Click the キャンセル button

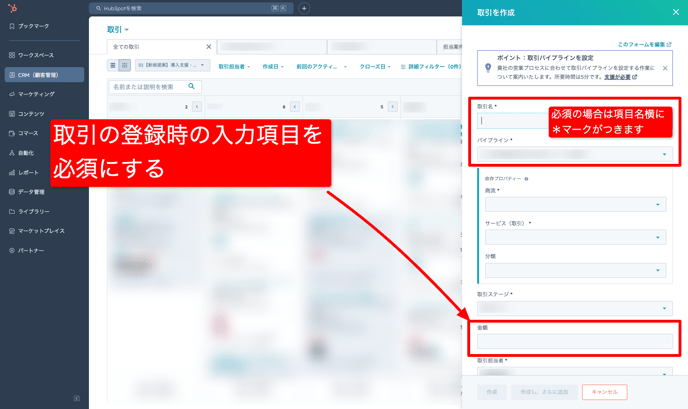tap(605, 392)
